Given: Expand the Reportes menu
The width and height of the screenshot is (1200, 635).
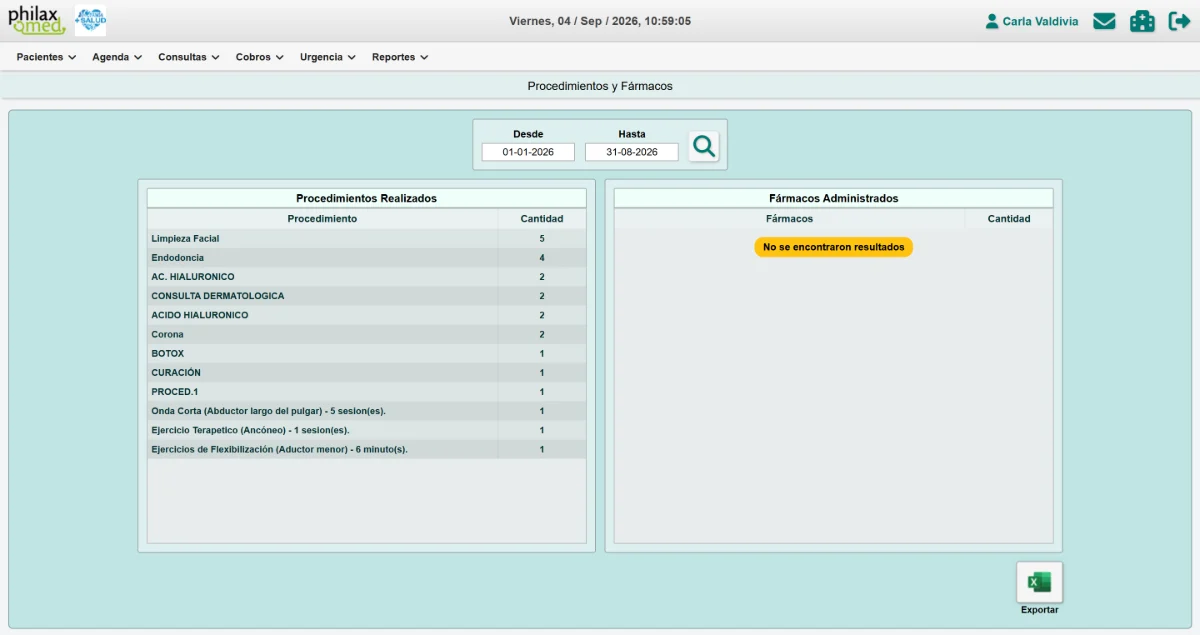Looking at the screenshot, I should click(x=400, y=57).
